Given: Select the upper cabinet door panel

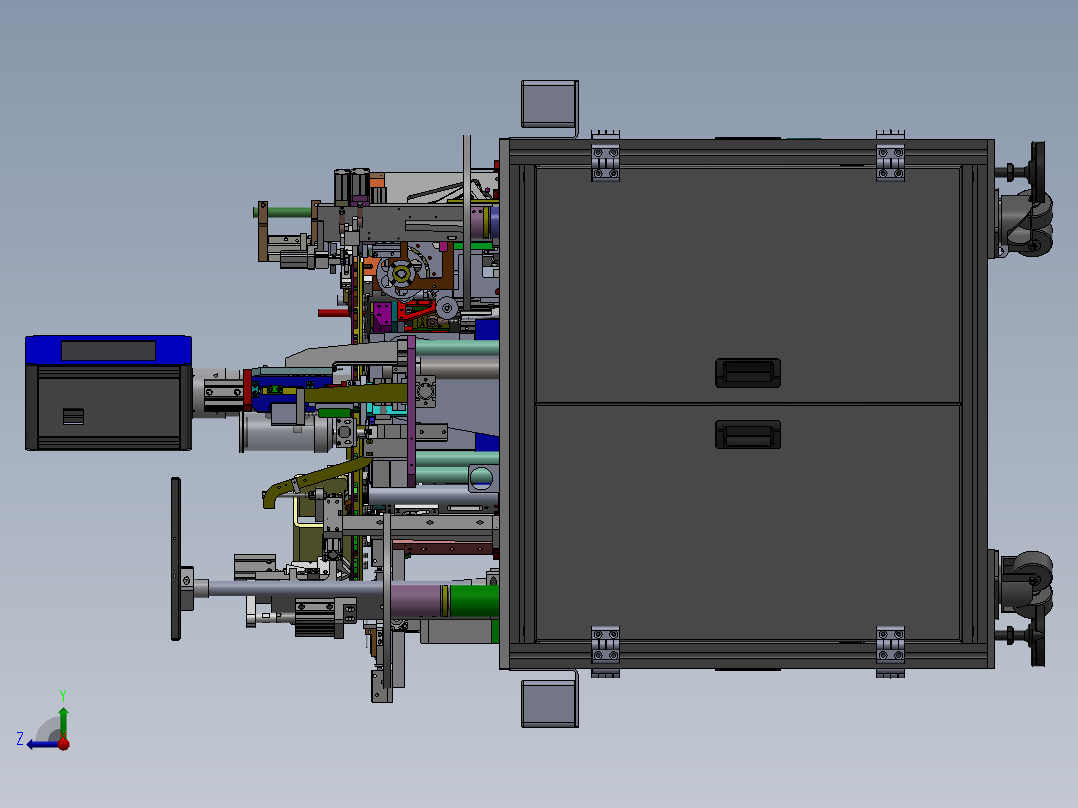Looking at the screenshot, I should tap(747, 285).
